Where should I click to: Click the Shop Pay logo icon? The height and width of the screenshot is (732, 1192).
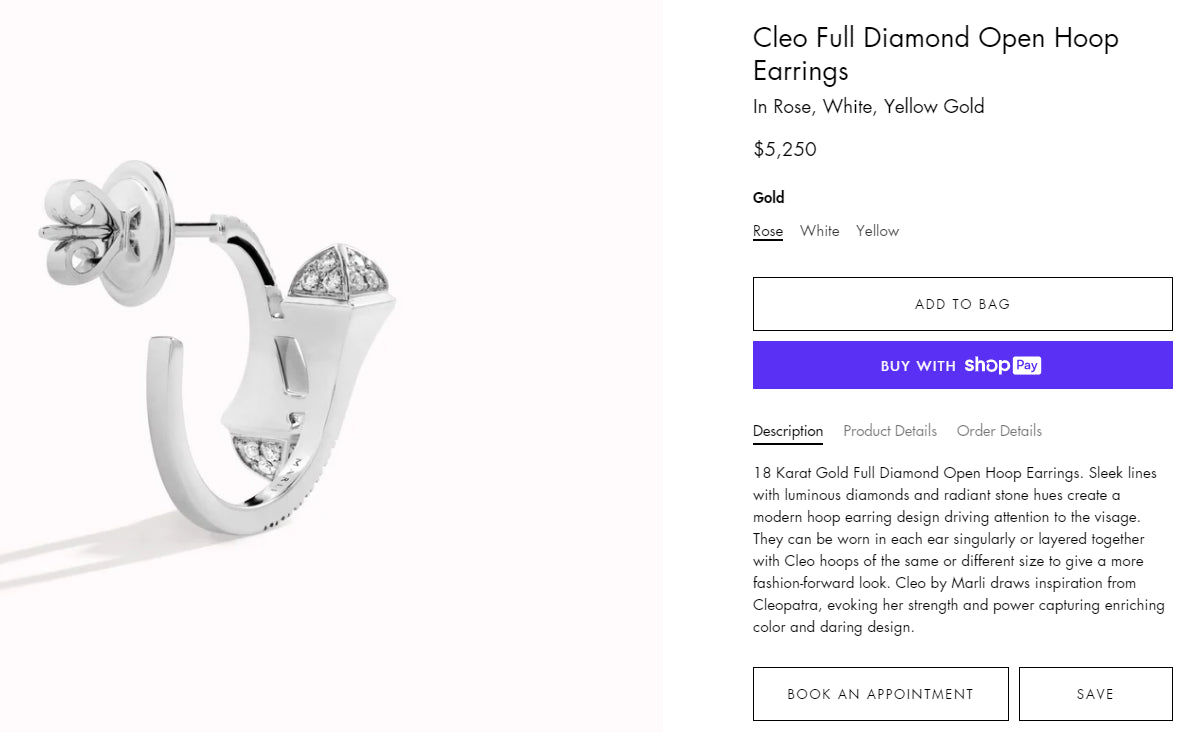click(x=1002, y=365)
